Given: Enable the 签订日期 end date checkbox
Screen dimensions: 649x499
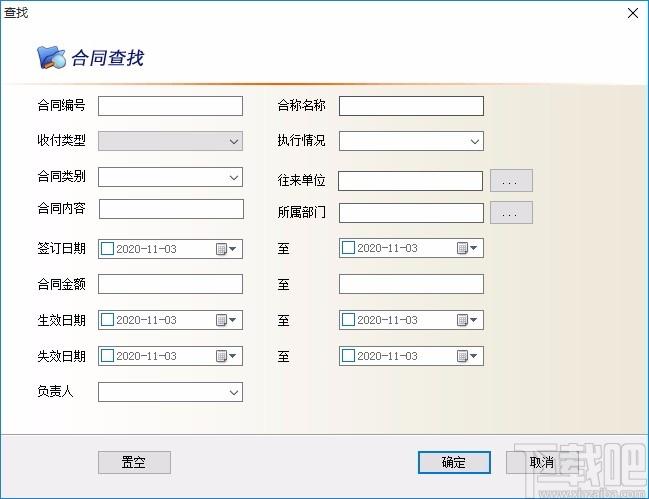Looking at the screenshot, I should click(349, 248).
